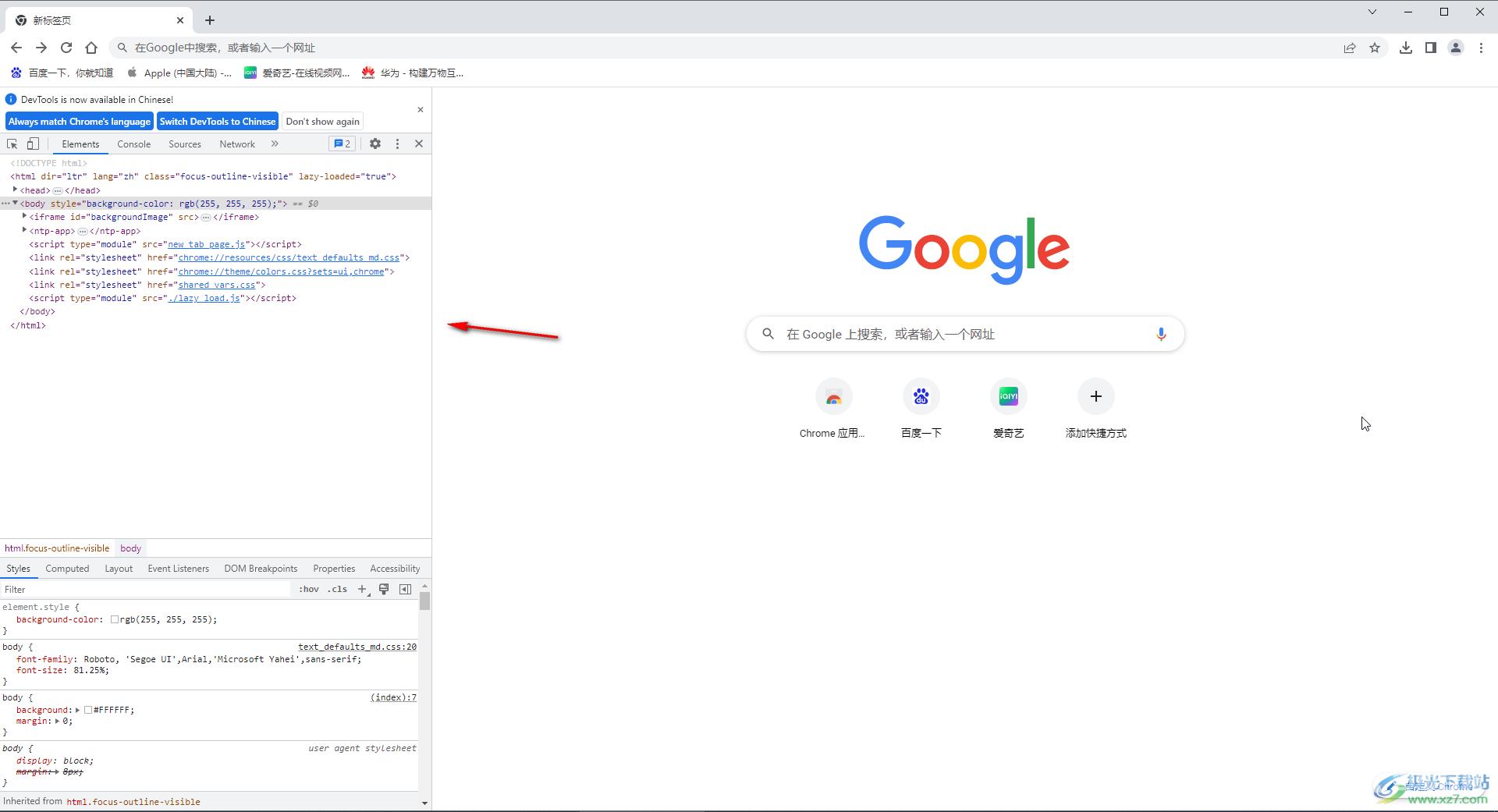Open the Computed styles tab
Viewport: 1498px width, 812px height.
point(67,569)
